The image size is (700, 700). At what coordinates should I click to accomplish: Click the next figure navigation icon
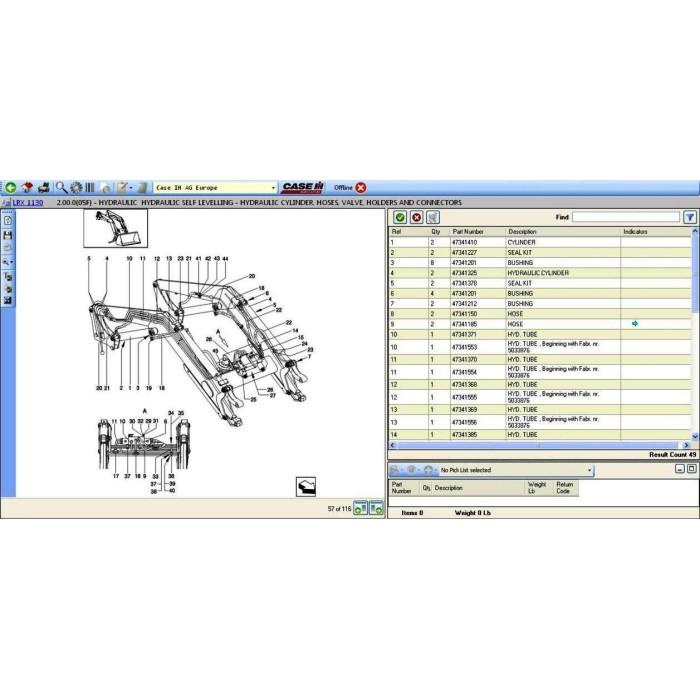(x=376, y=508)
